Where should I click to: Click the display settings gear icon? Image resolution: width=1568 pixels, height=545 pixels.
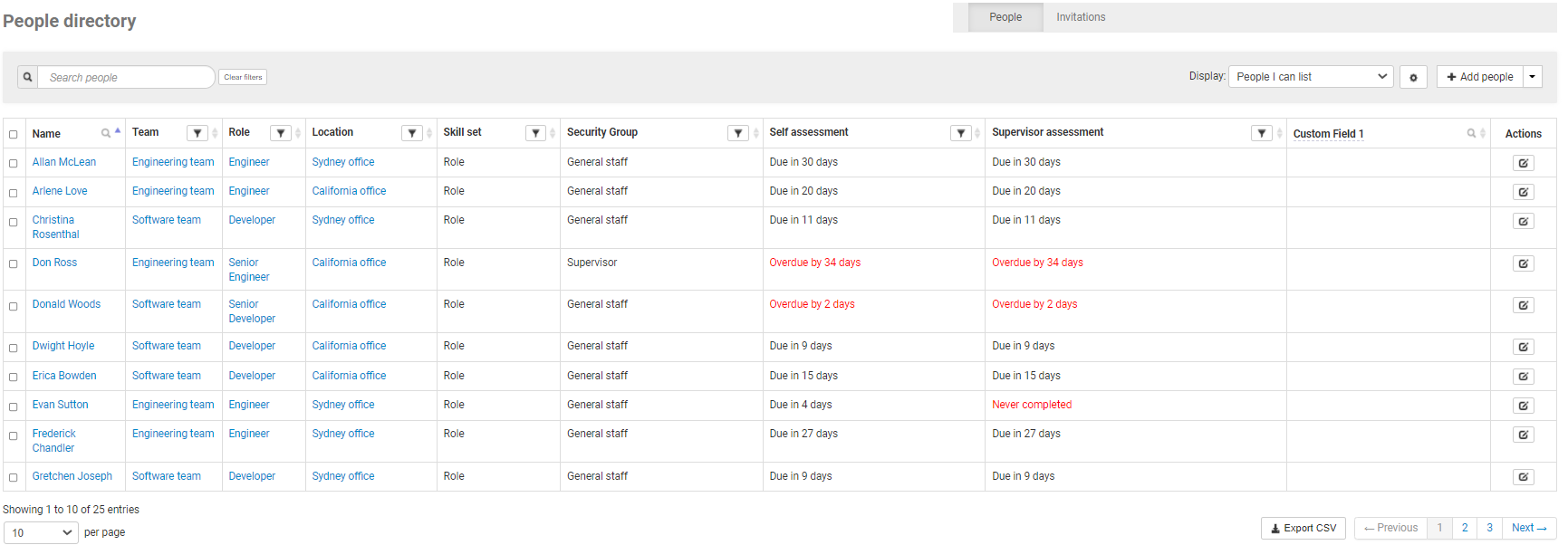click(1413, 77)
